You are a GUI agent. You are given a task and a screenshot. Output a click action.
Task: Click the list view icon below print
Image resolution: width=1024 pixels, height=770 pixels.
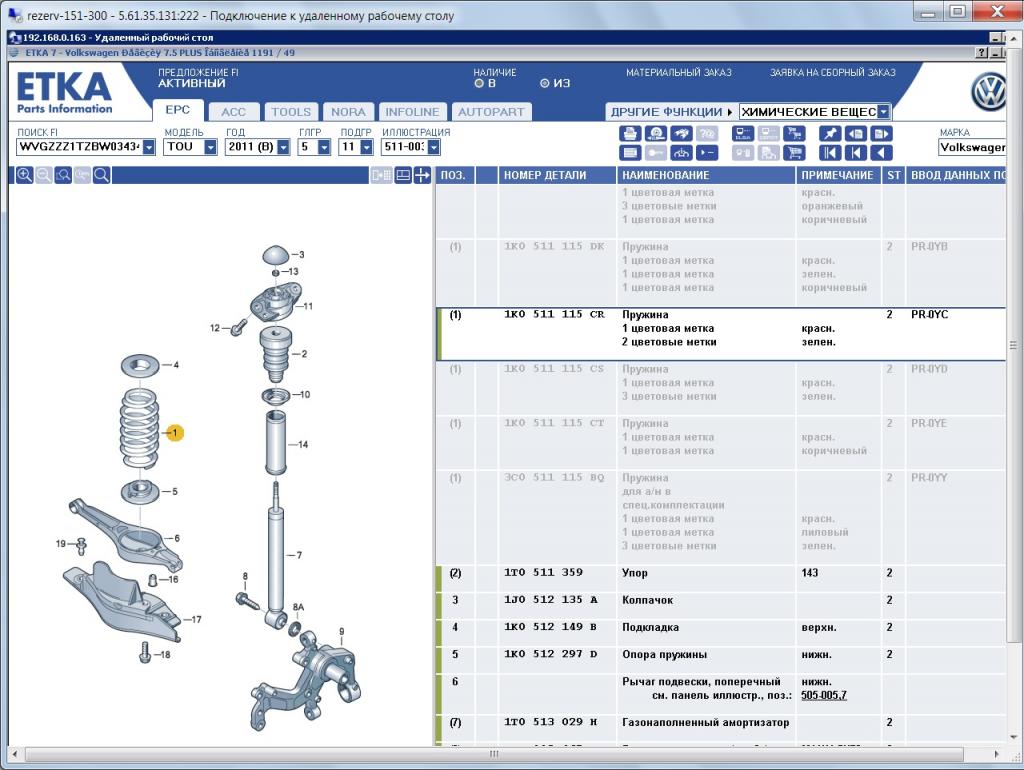click(630, 153)
